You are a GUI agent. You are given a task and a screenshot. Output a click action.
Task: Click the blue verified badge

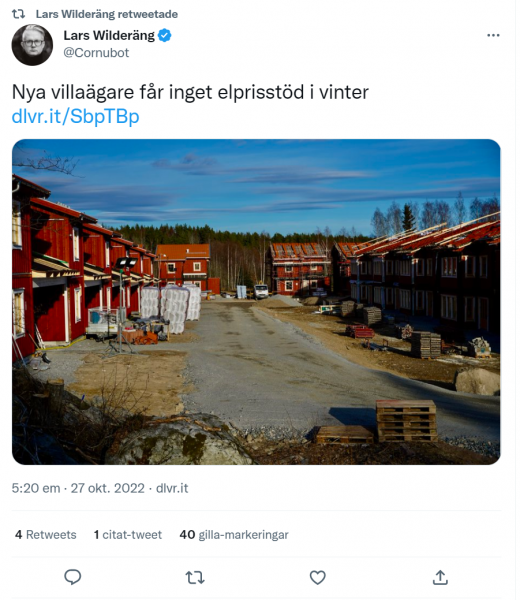(x=165, y=35)
